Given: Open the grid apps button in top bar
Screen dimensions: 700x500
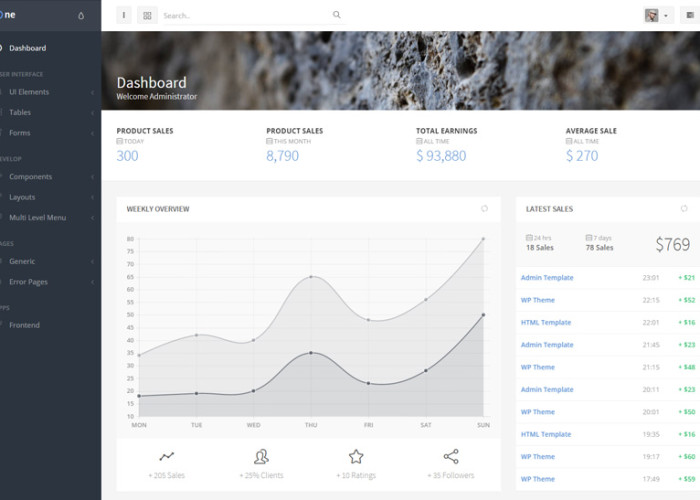Looking at the screenshot, I should tap(147, 16).
